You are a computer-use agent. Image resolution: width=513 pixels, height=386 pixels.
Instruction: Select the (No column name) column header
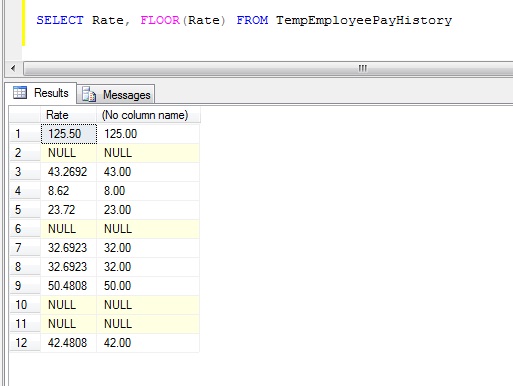(148, 115)
